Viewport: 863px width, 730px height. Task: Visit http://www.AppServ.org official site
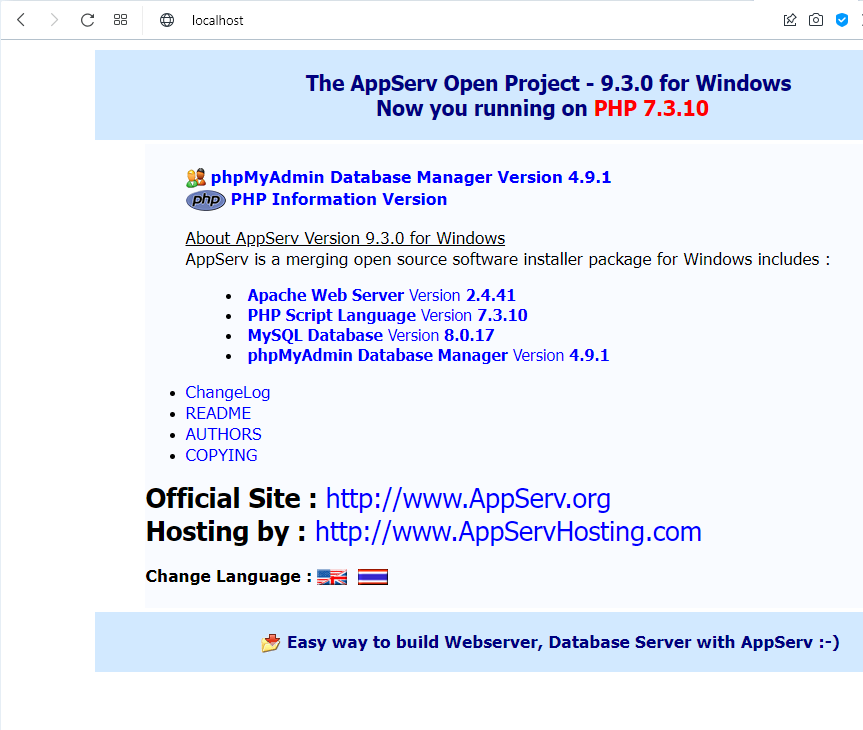pos(468,499)
